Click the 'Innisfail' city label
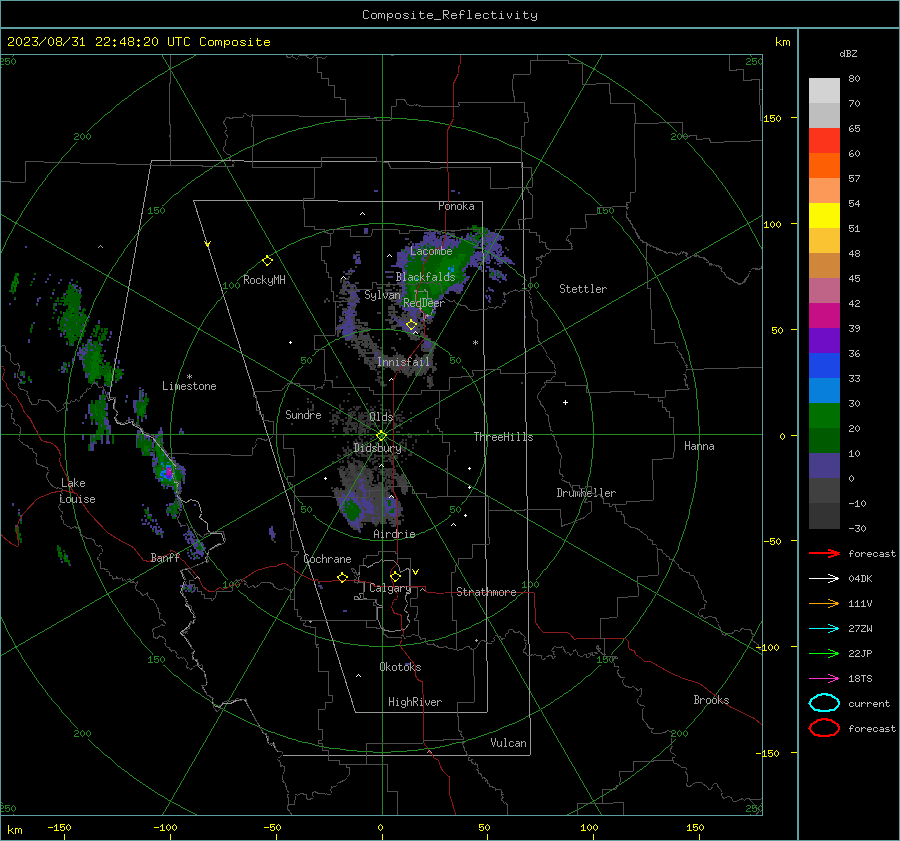This screenshot has height=841, width=900. (403, 362)
